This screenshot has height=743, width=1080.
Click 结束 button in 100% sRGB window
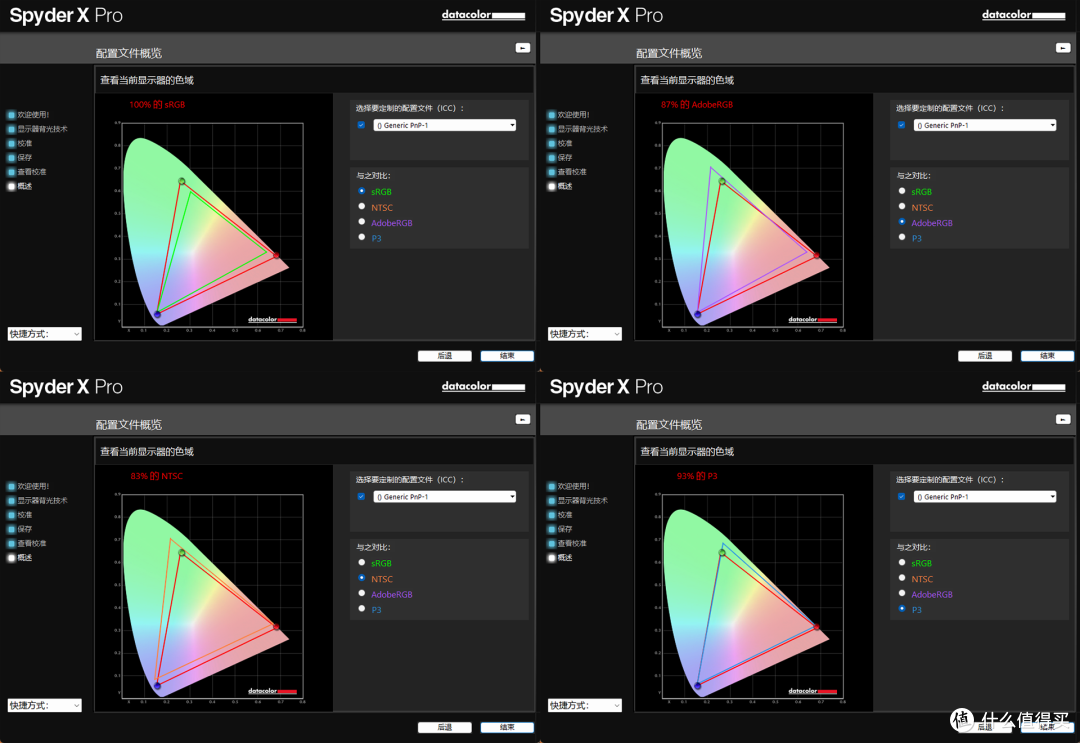[507, 356]
